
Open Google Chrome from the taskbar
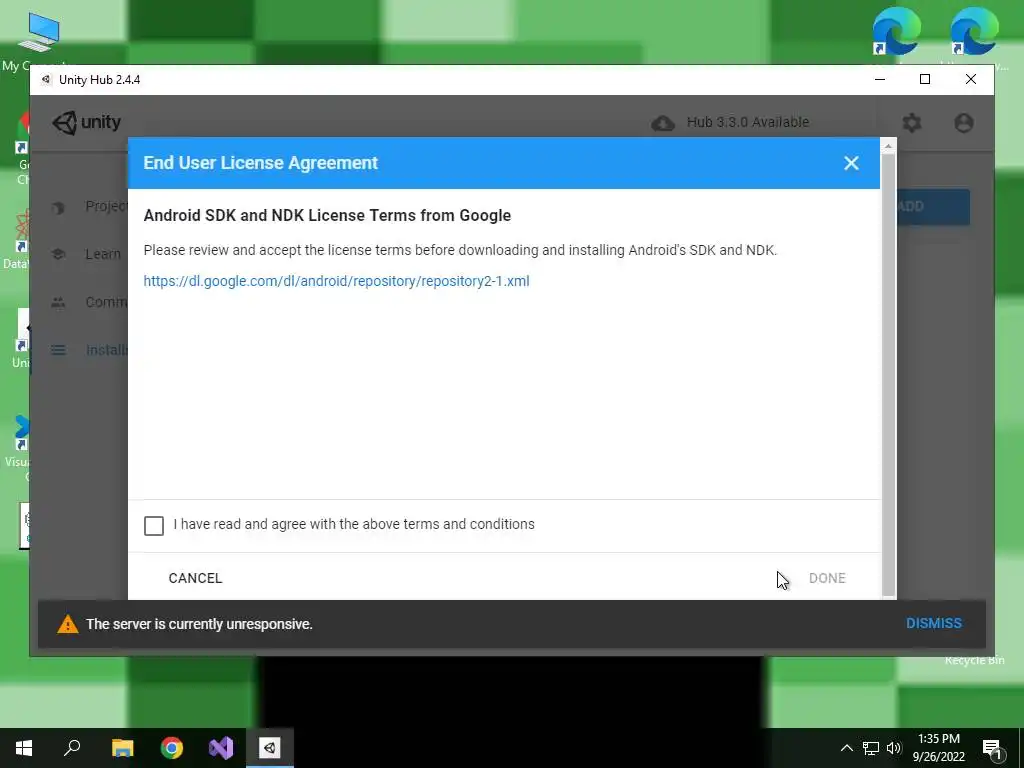(x=172, y=748)
